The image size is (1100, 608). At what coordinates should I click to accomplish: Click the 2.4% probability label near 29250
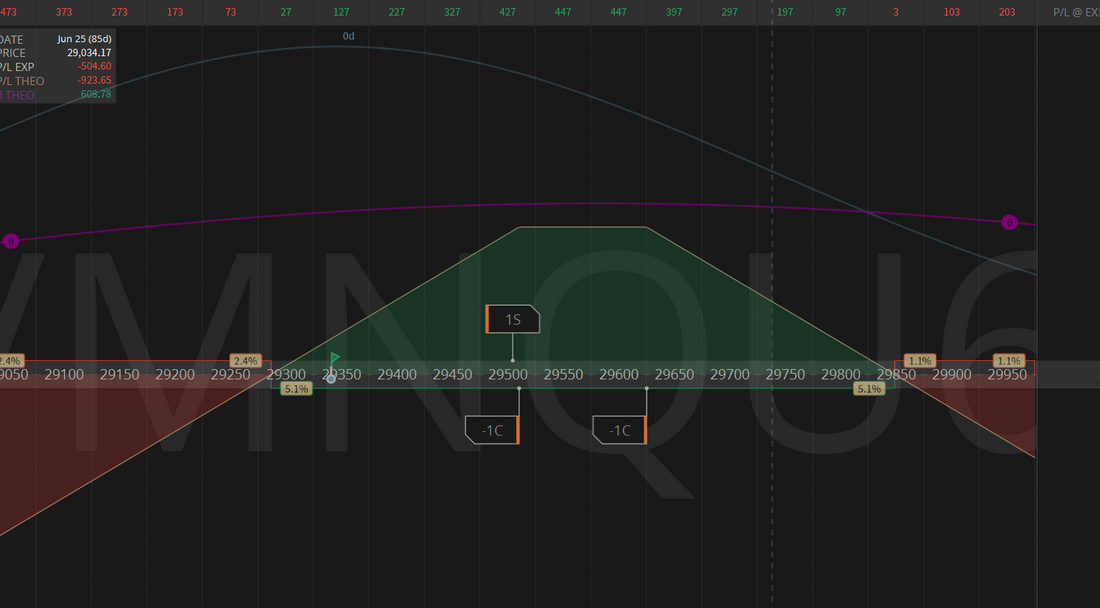[x=246, y=361]
